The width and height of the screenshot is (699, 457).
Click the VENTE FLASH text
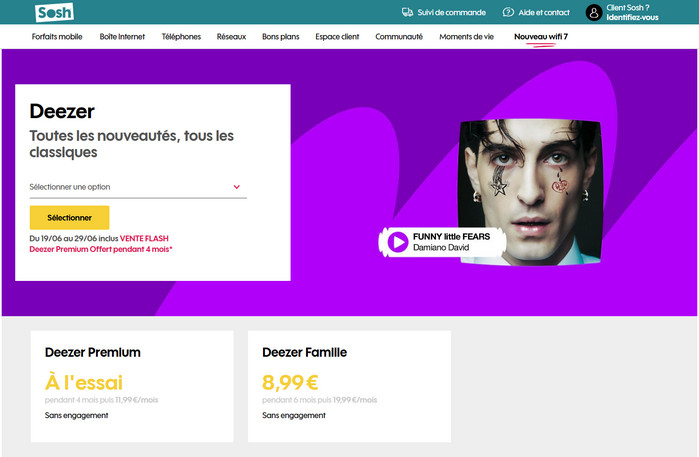tap(144, 239)
